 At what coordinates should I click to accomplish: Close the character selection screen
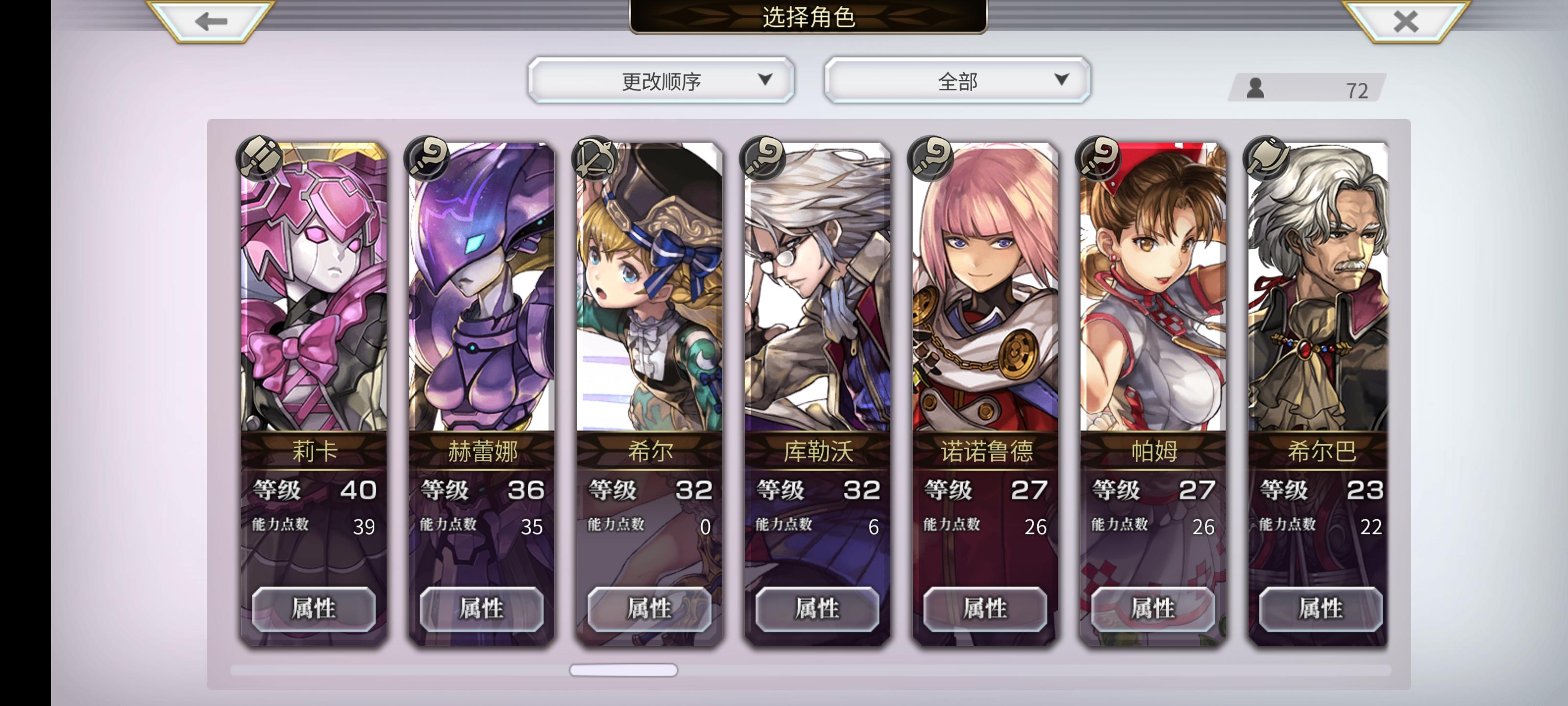1405,21
